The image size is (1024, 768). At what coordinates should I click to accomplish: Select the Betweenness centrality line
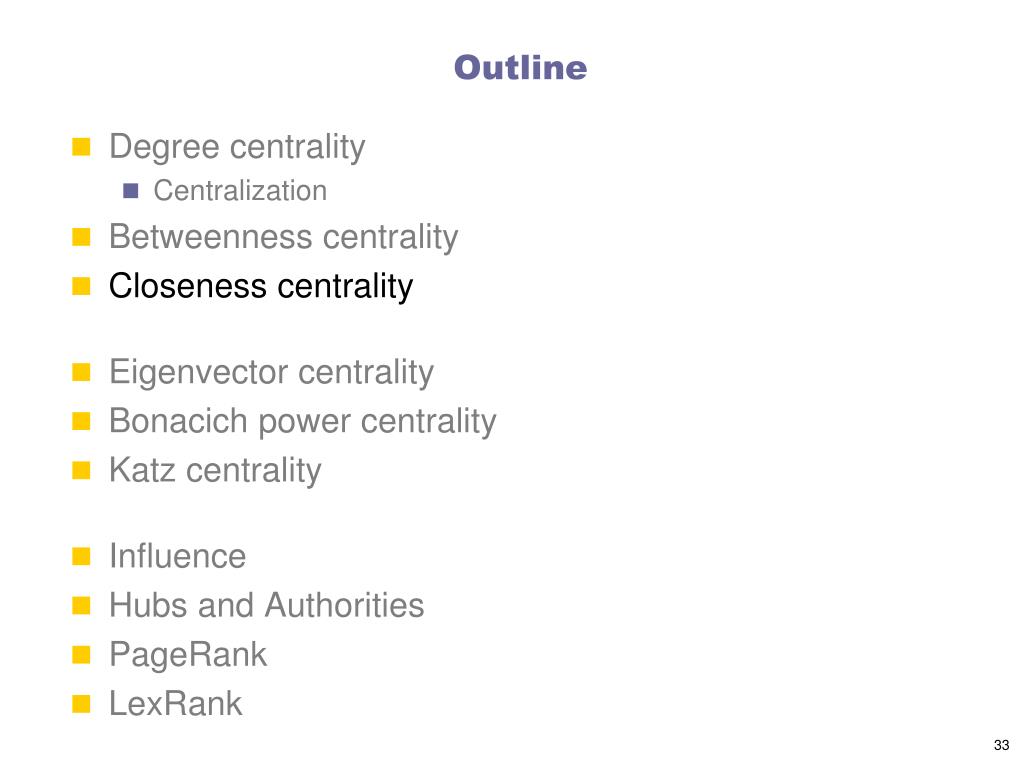pos(283,236)
